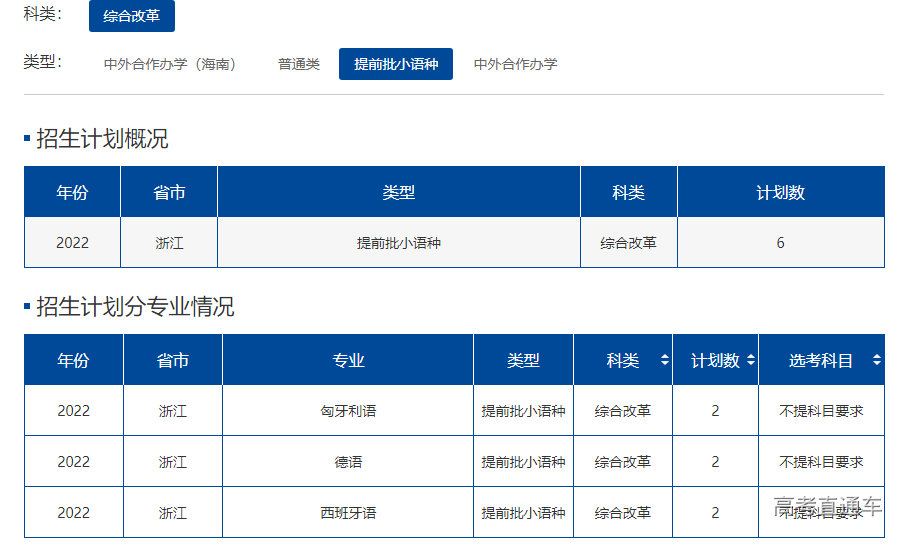Click the 类型 header in the majors table
Screen dimensions: 911x546
[523, 360]
